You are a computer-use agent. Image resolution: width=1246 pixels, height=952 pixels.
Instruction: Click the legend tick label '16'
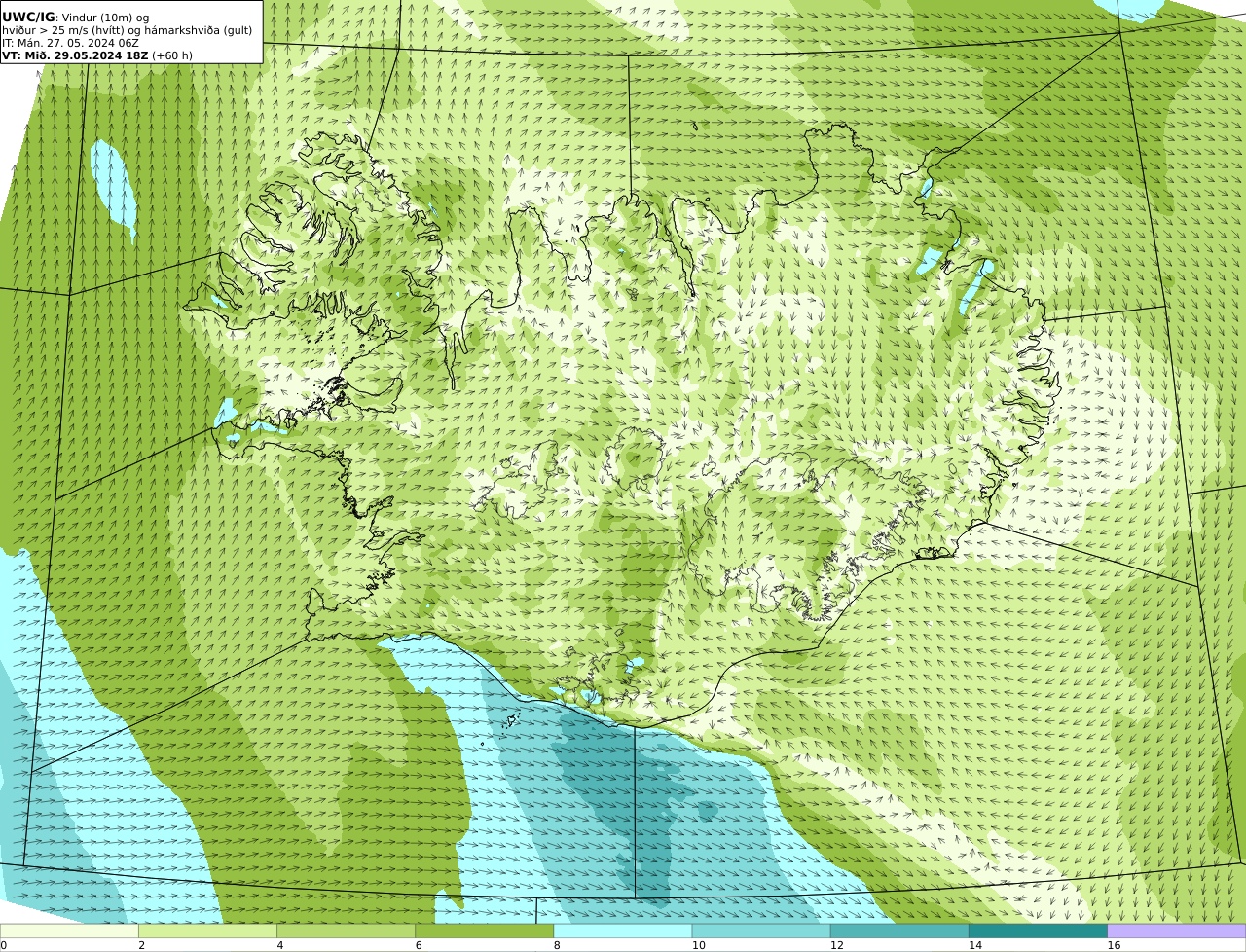[1114, 945]
